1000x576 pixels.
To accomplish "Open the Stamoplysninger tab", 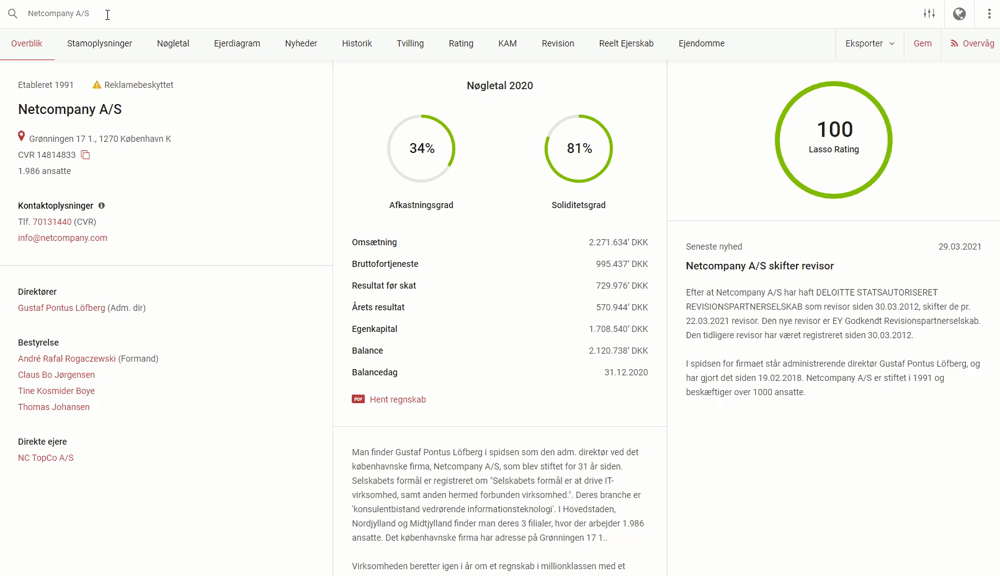I will 99,43.
